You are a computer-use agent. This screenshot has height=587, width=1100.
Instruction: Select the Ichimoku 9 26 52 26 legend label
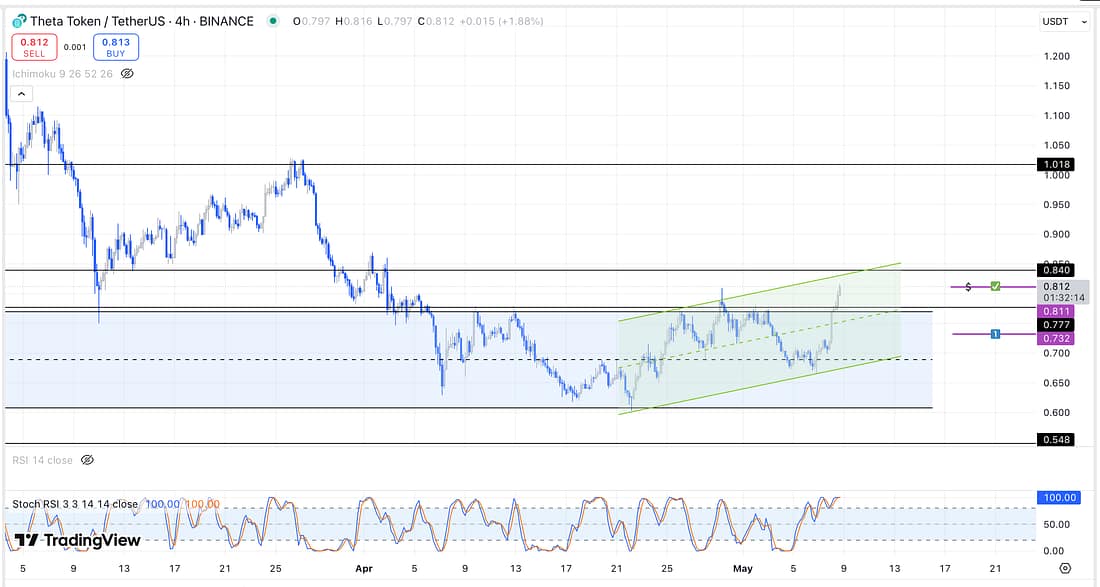pos(63,73)
